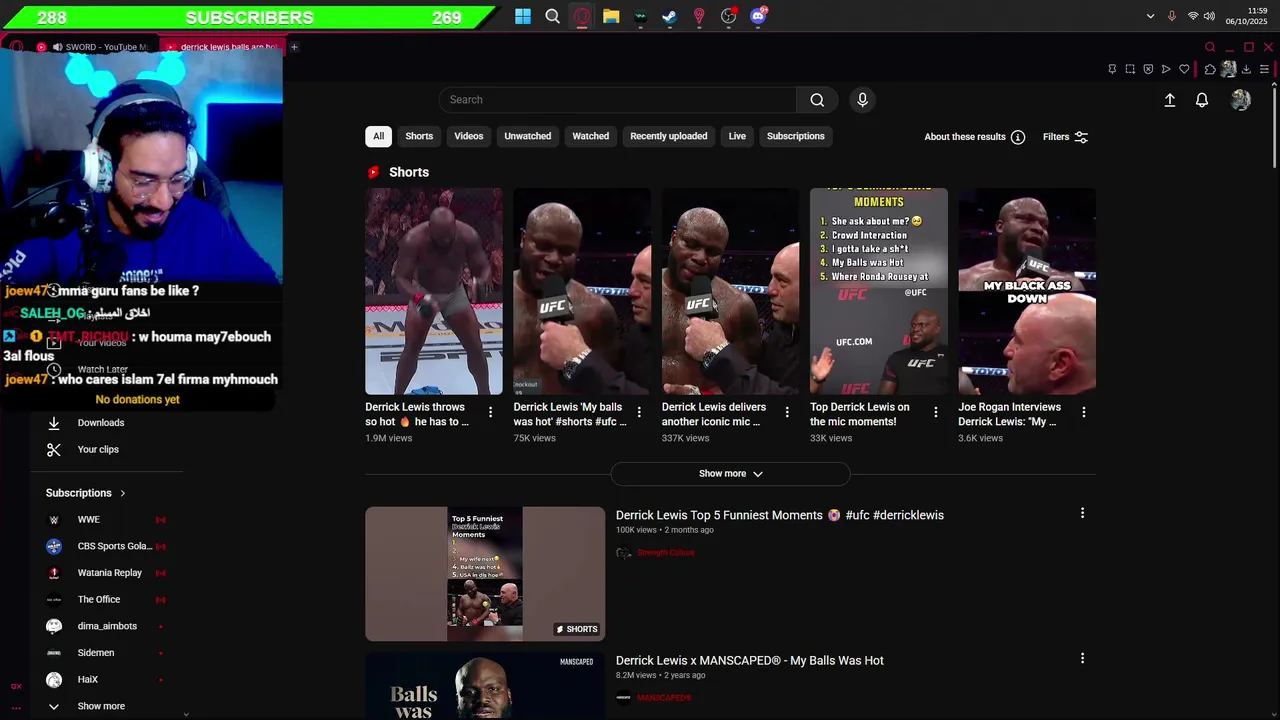1280x720 pixels.
Task: Open YouTube notifications bell
Action: tap(1202, 100)
